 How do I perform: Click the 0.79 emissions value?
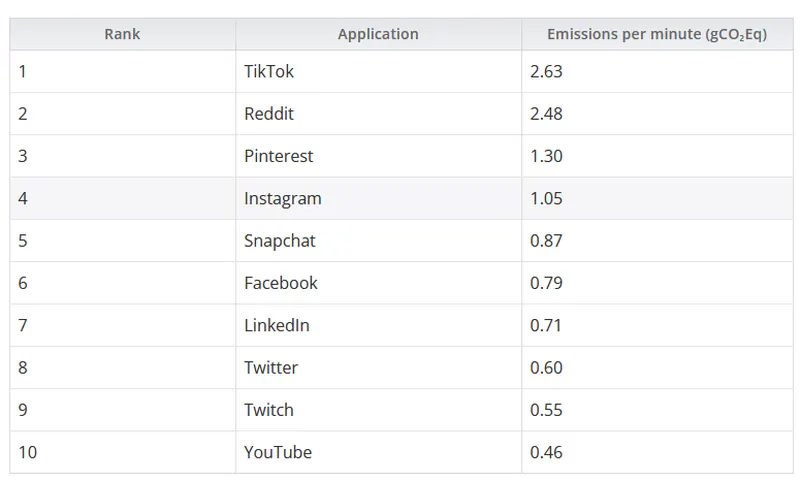(x=546, y=283)
